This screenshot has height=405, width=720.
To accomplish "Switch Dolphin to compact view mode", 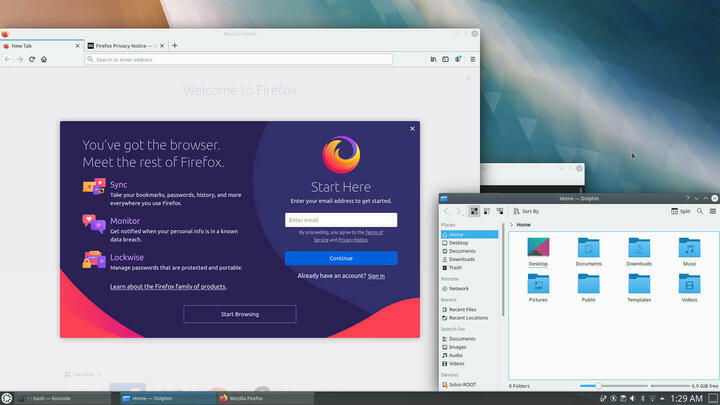I will click(x=487, y=211).
